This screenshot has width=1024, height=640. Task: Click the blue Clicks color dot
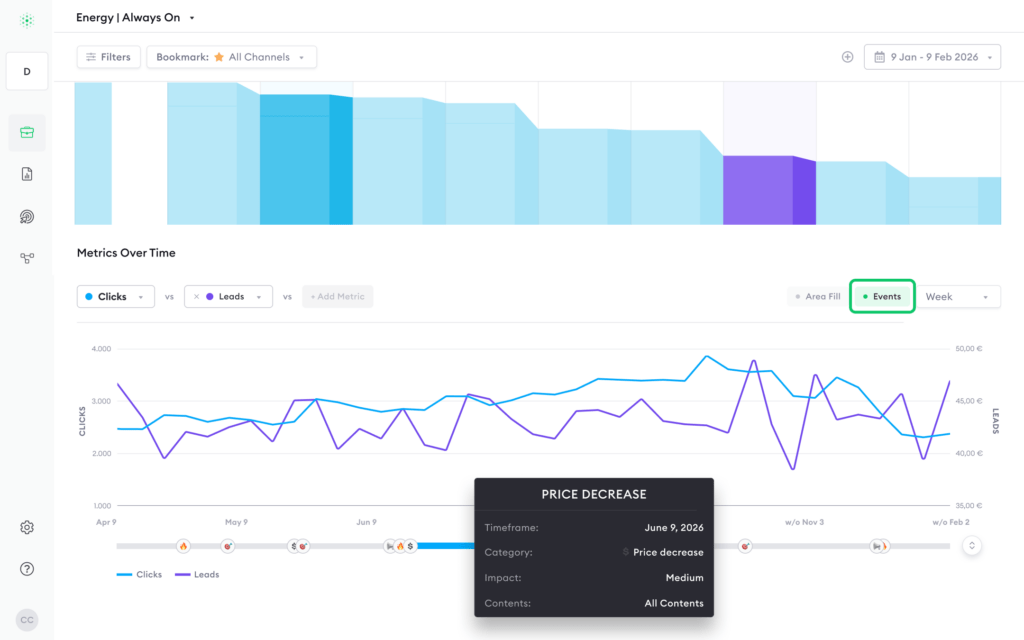coord(89,296)
